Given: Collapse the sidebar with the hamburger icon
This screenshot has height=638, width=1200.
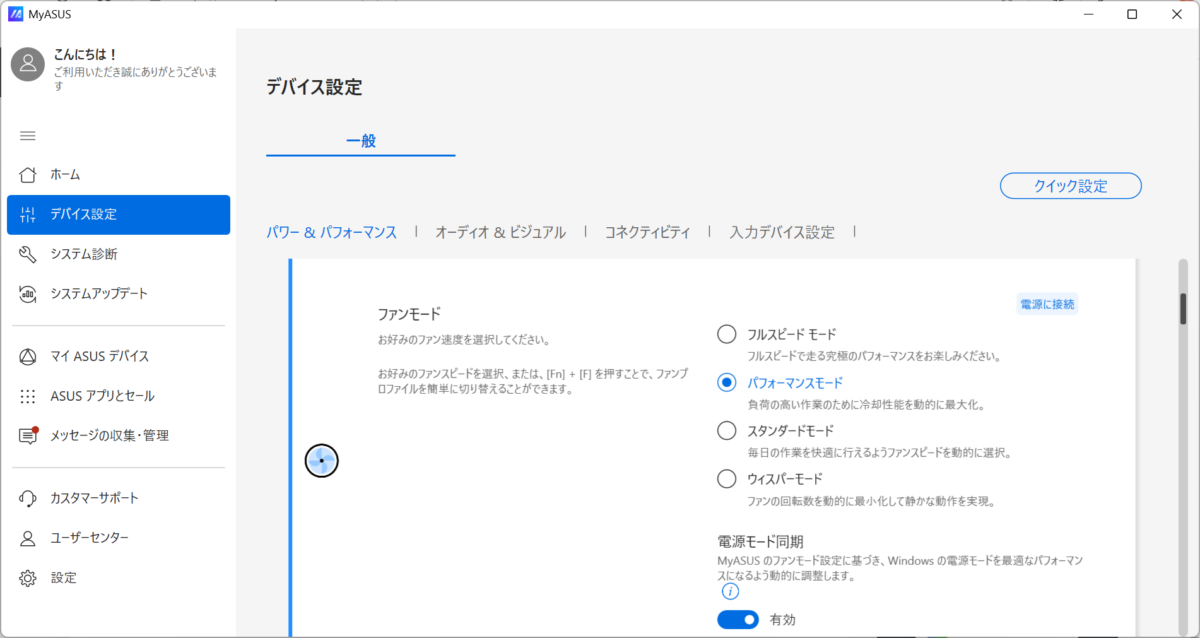Looking at the screenshot, I should [28, 136].
